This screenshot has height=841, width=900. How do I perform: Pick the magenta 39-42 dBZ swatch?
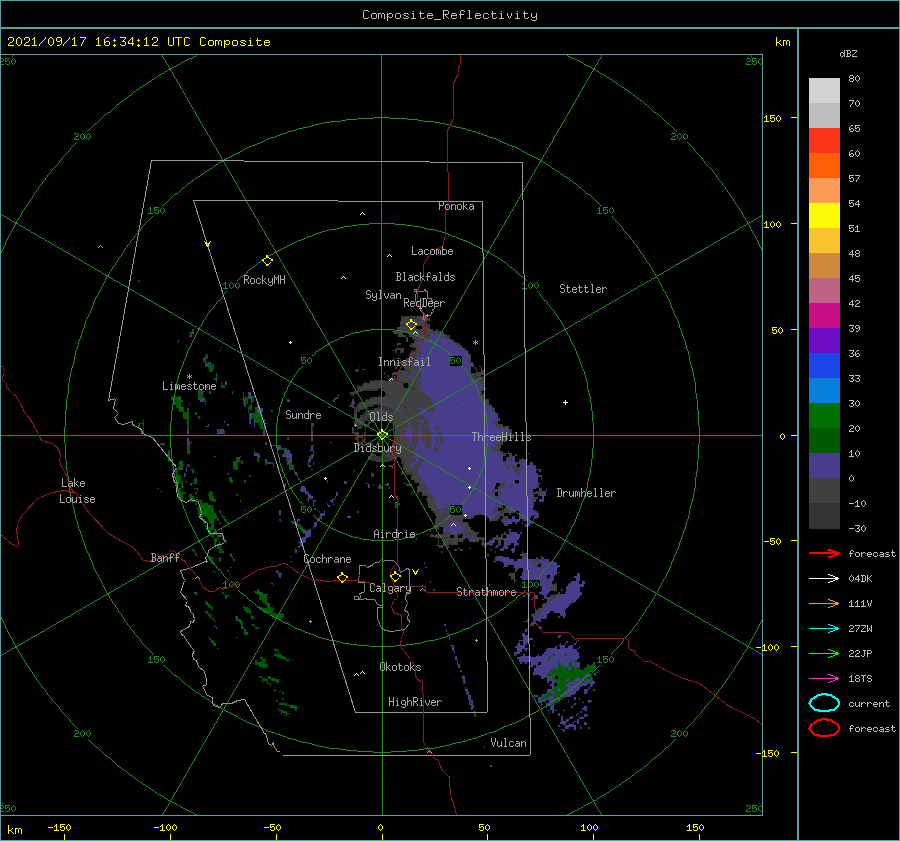pos(824,315)
